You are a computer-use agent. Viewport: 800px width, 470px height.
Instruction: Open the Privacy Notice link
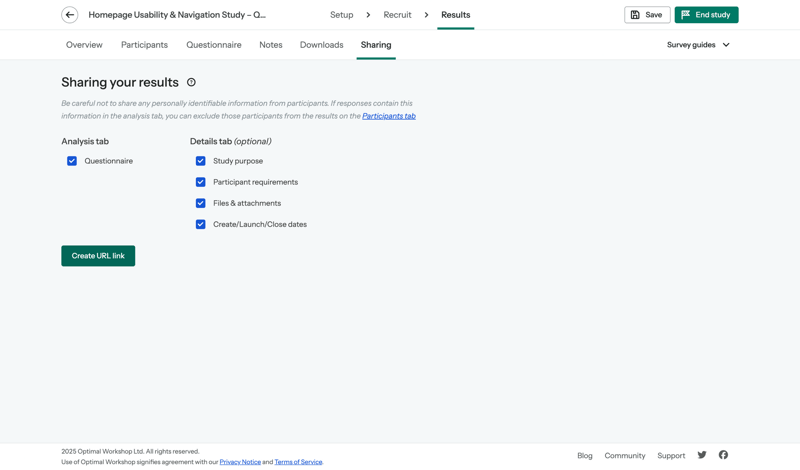click(240, 462)
